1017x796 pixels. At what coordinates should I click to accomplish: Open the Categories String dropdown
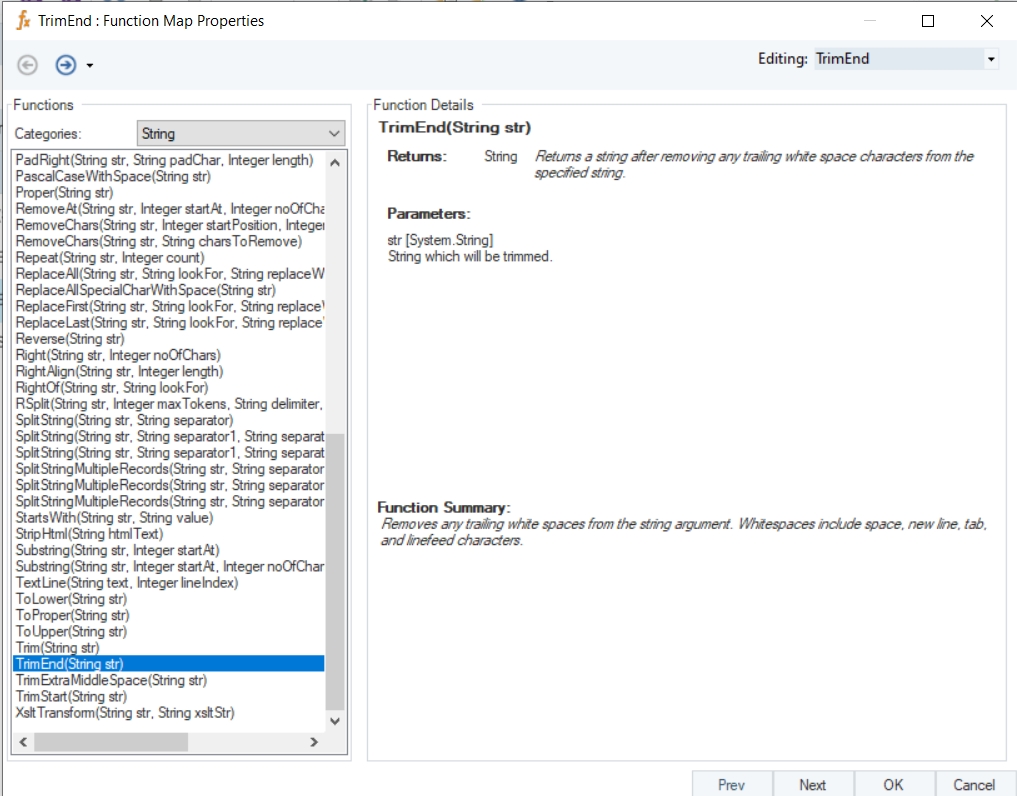point(334,134)
